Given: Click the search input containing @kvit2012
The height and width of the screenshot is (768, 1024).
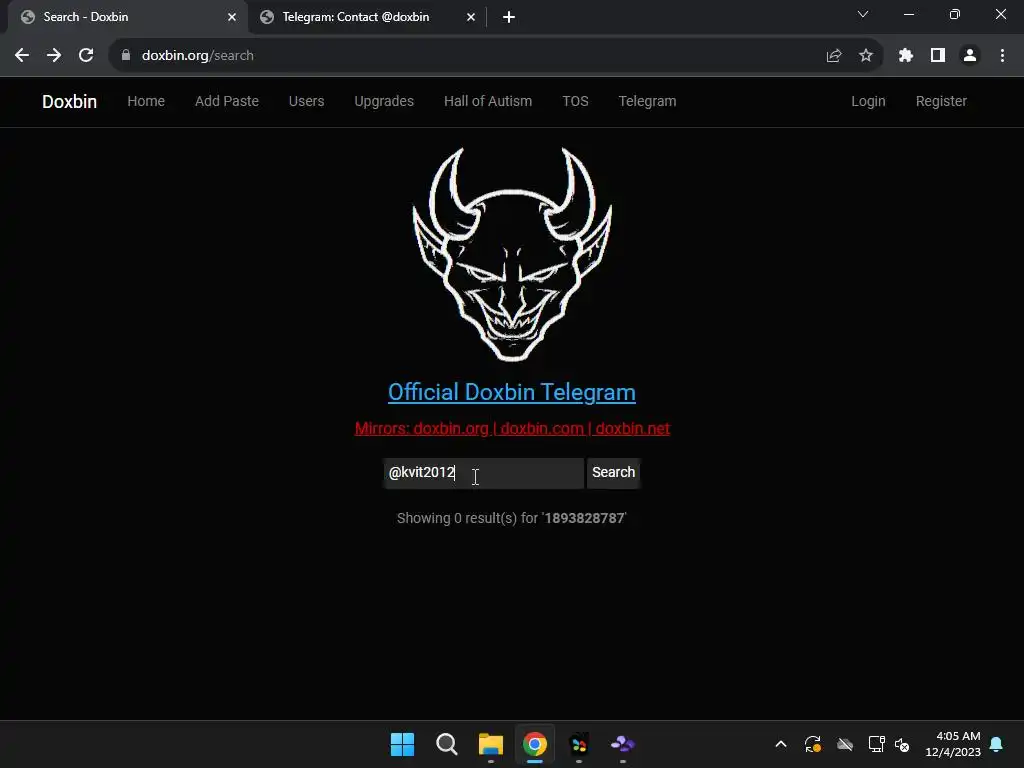Looking at the screenshot, I should point(483,473).
